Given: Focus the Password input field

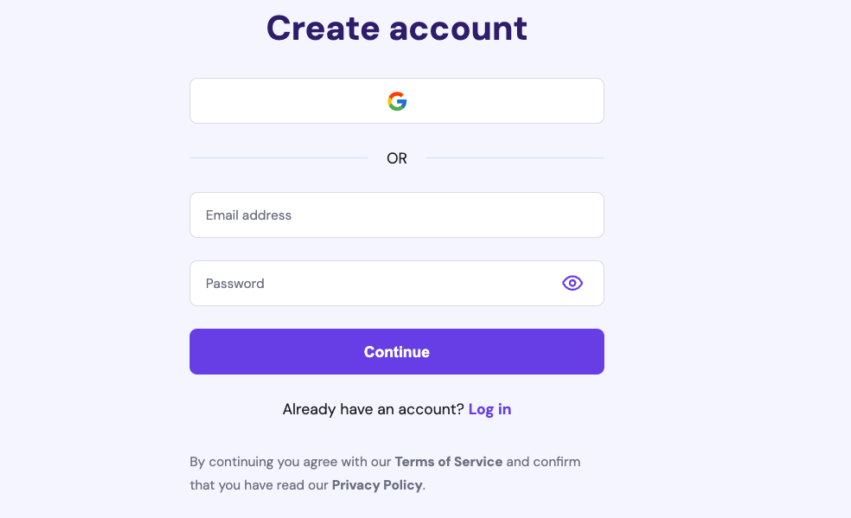Looking at the screenshot, I should pos(397,283).
